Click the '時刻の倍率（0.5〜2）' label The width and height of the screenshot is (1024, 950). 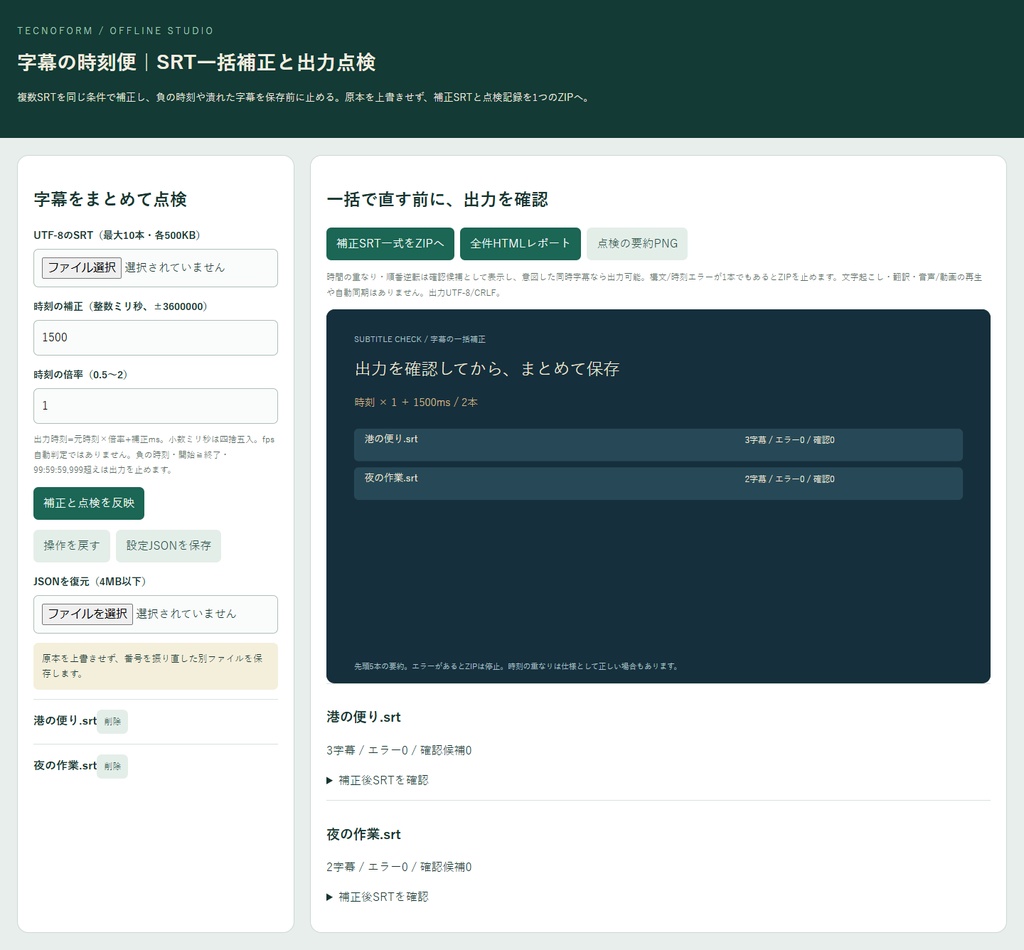81,375
